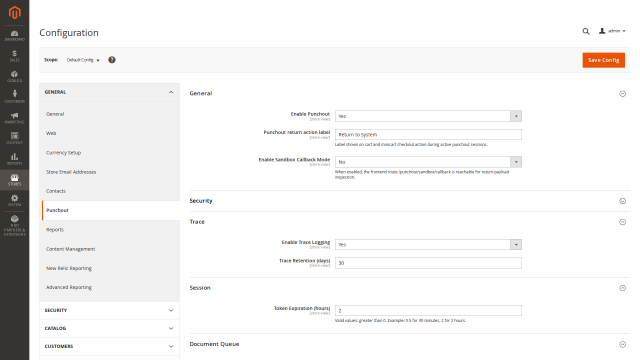Click the scope help question icon
The image size is (640, 360).
[112, 60]
